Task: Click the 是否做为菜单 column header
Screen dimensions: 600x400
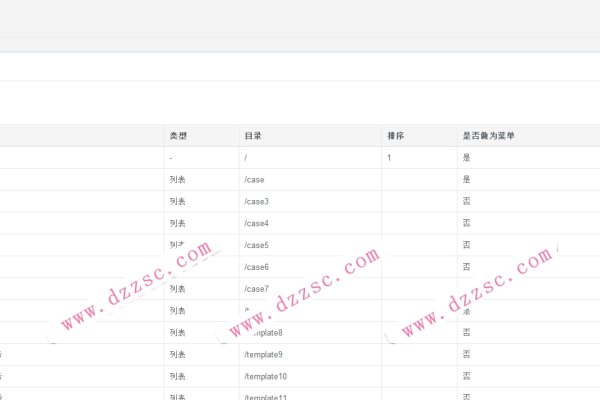Action: click(489, 136)
